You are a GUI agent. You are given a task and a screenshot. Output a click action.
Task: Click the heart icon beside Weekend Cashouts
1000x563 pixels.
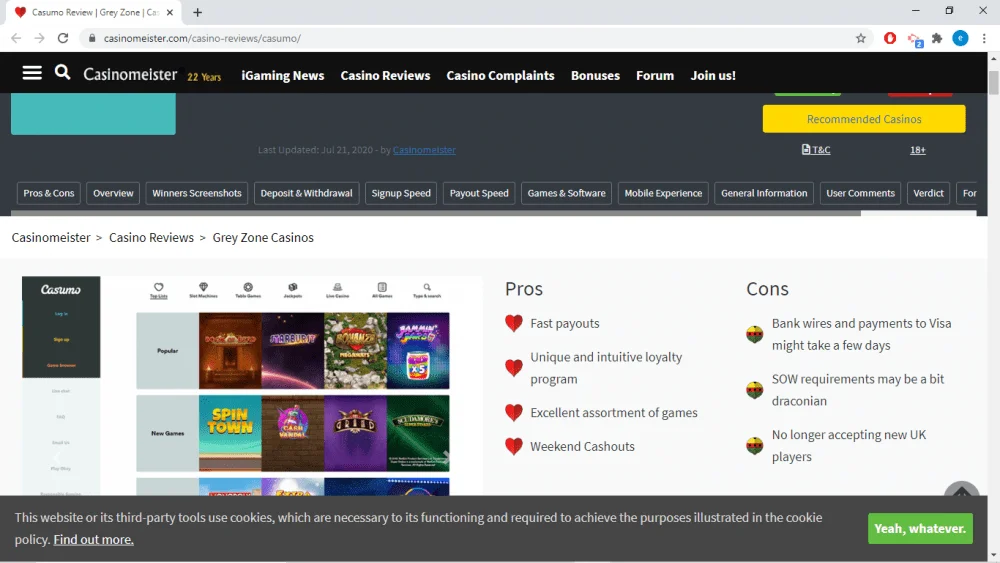[x=513, y=446]
